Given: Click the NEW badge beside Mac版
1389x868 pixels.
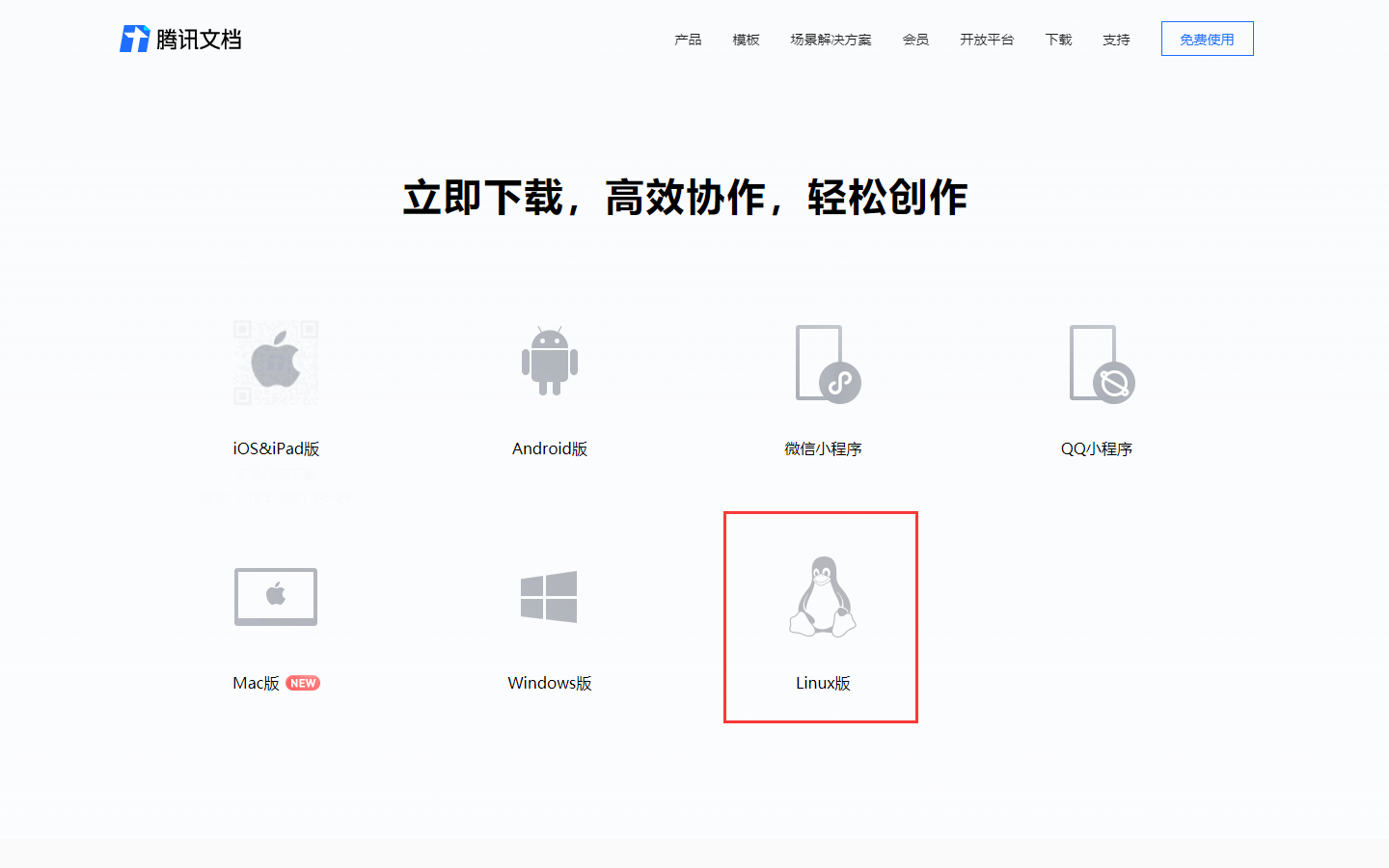Looking at the screenshot, I should point(303,683).
